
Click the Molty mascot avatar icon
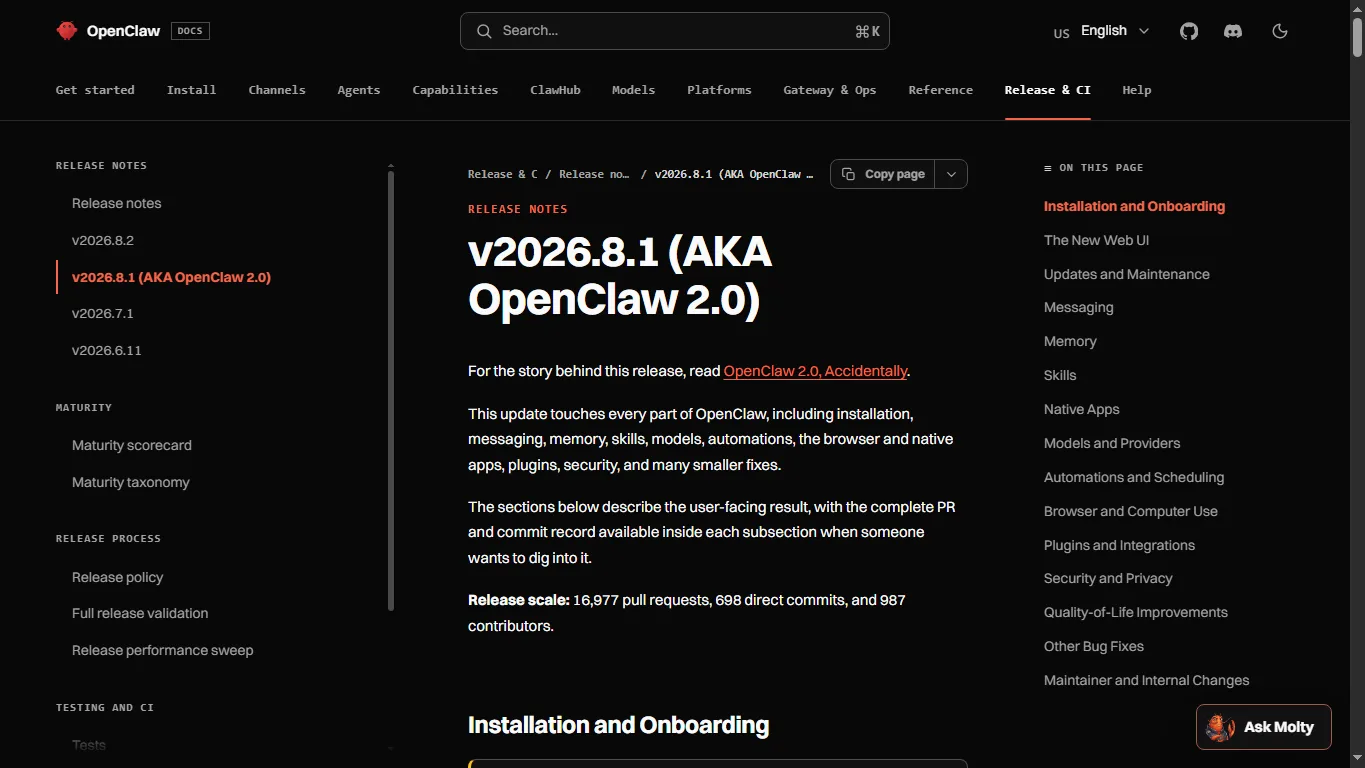(1220, 727)
